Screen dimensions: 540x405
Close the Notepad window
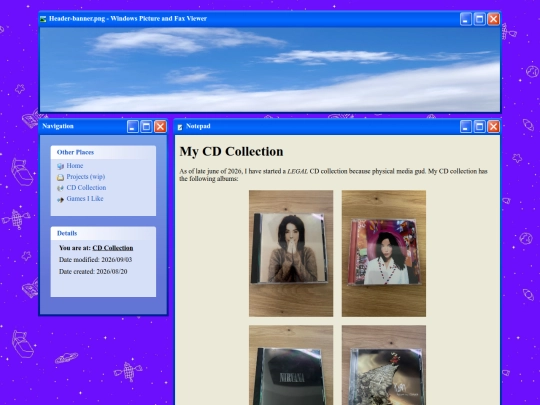(494, 126)
